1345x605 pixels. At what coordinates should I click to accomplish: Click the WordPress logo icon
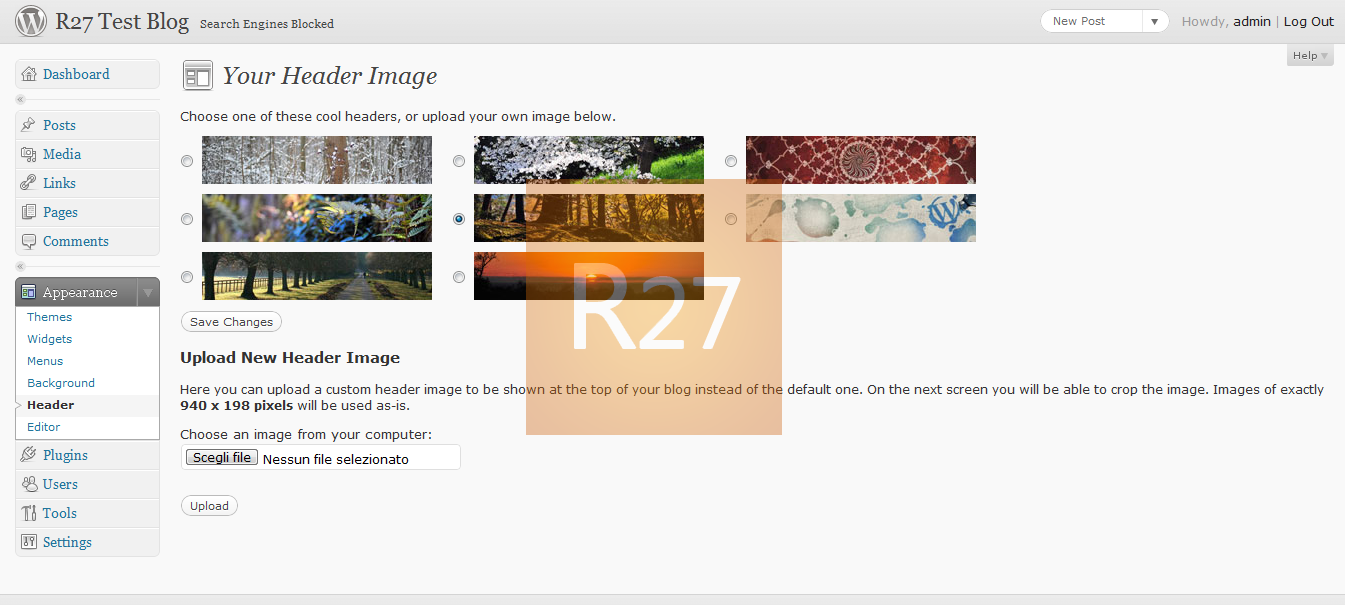pyautogui.click(x=31, y=21)
